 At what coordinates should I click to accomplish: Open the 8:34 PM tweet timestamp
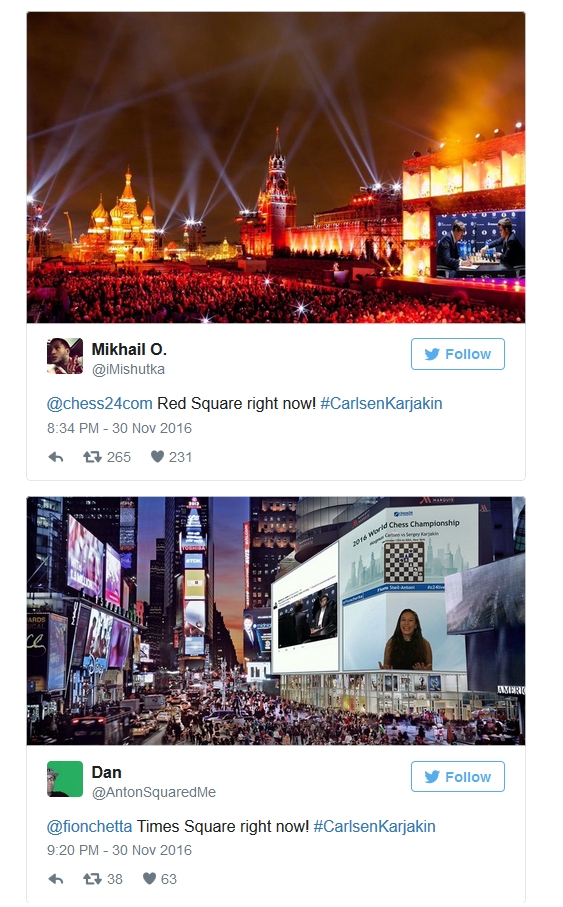click(x=119, y=429)
